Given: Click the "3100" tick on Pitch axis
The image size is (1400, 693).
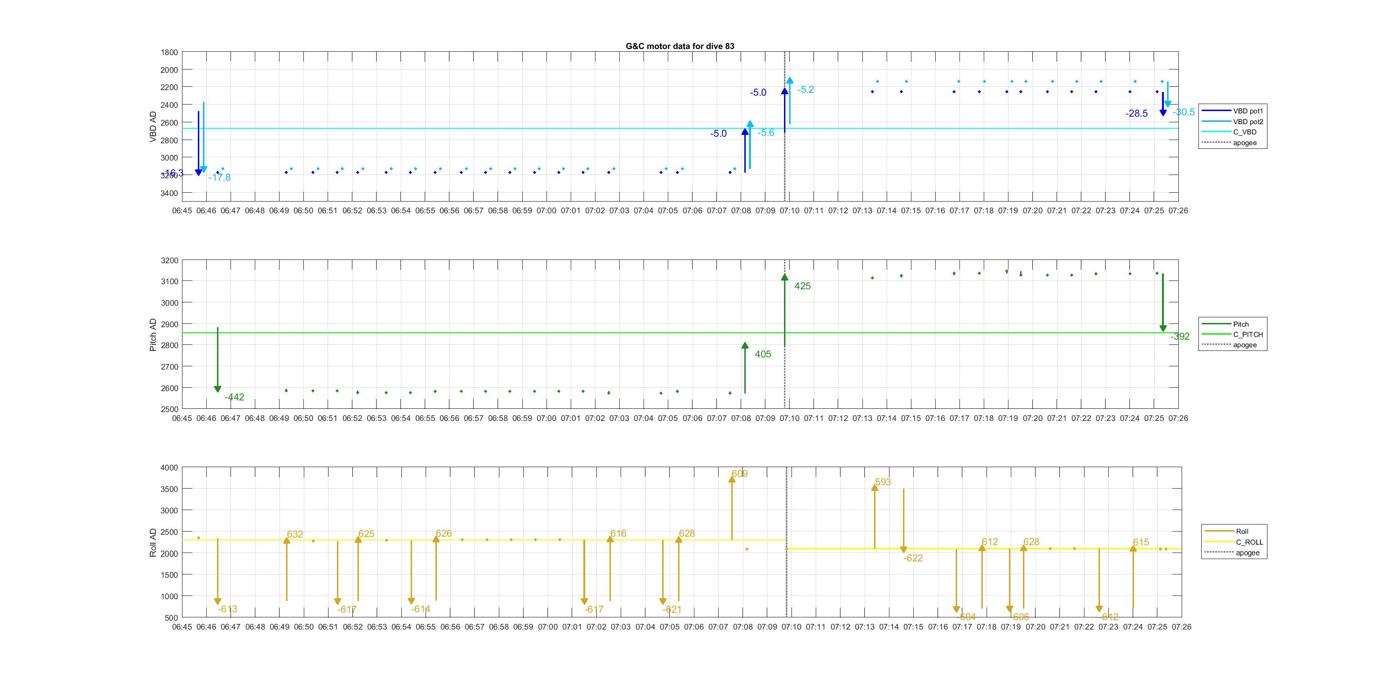Looking at the screenshot, I should pos(170,282).
